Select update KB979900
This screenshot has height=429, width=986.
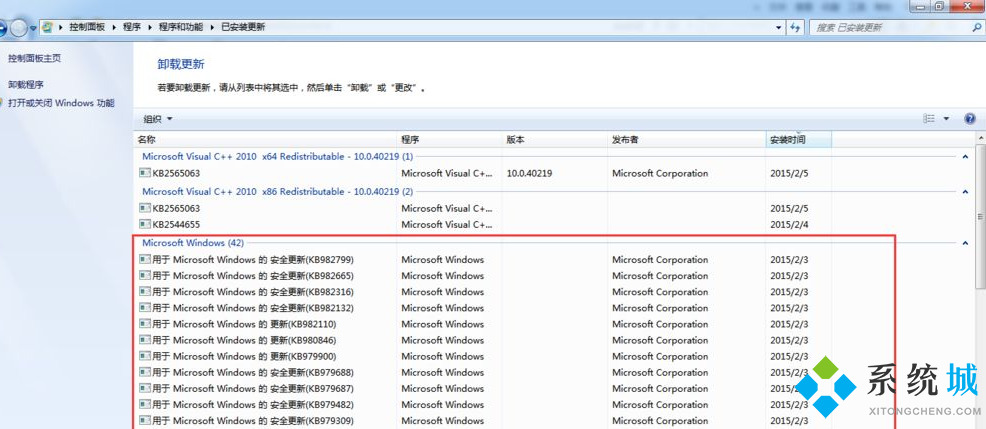pyautogui.click(x=484, y=356)
